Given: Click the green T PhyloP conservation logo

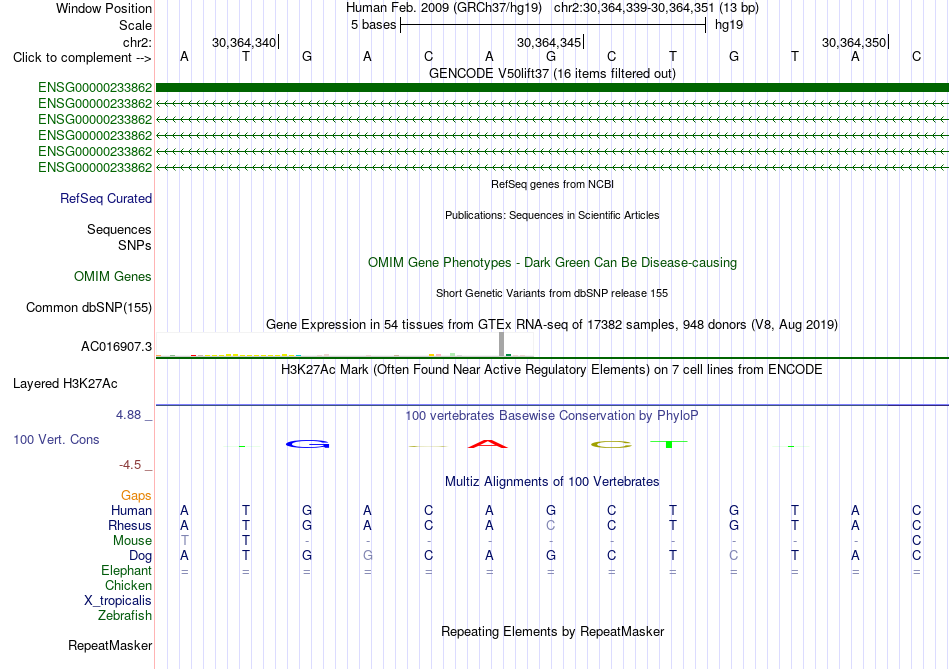Looking at the screenshot, I should (669, 444).
